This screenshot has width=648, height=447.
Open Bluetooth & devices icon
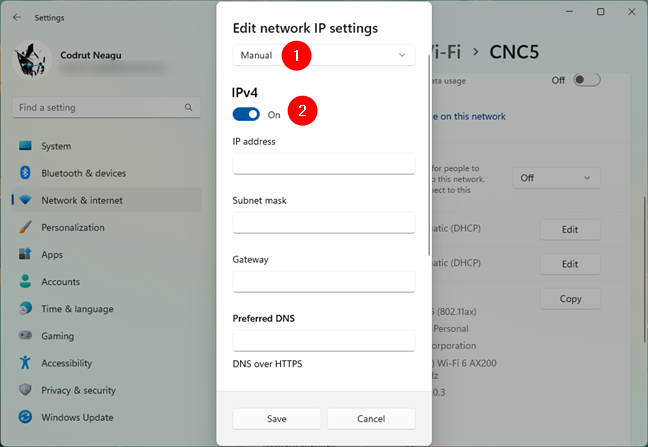coord(25,173)
